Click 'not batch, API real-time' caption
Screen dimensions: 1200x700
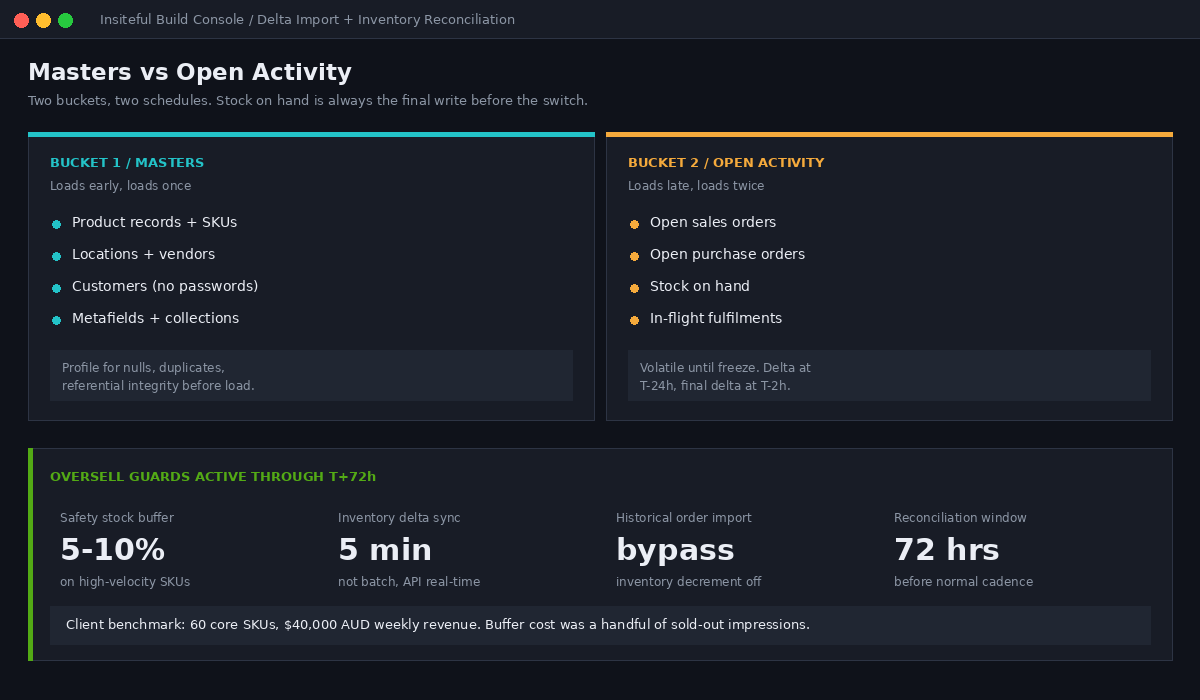[409, 582]
